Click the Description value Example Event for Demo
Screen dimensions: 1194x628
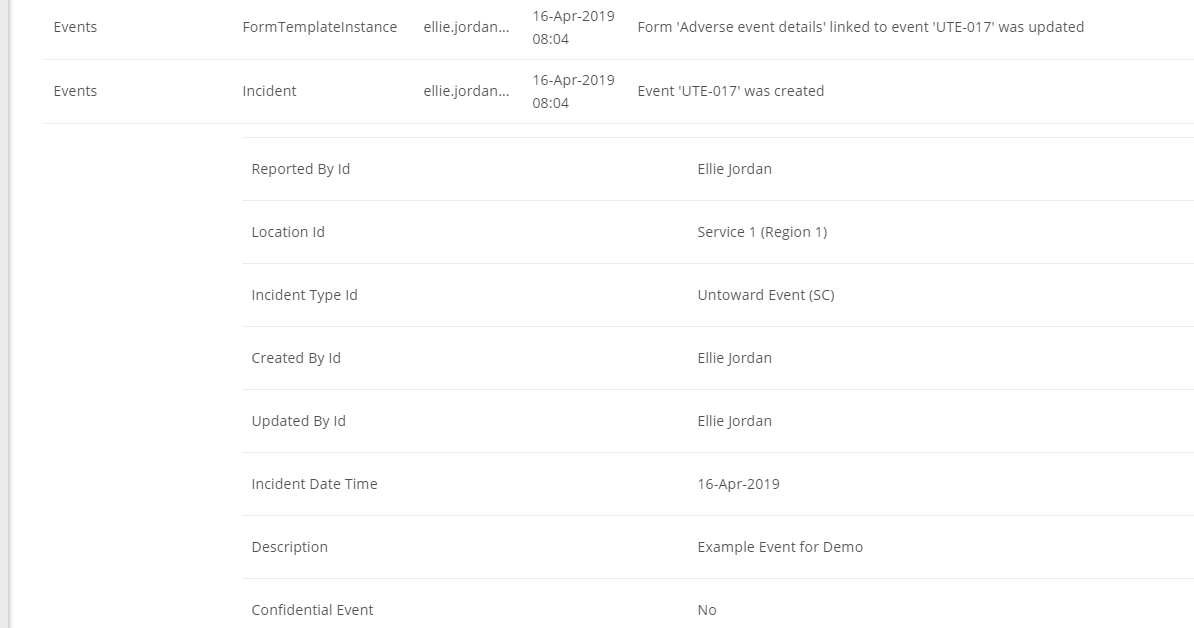click(781, 547)
